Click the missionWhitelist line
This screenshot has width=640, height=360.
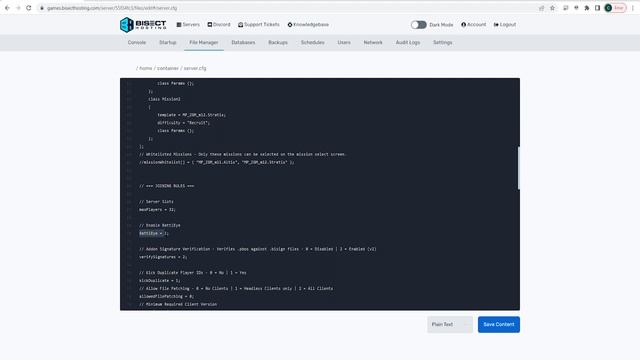tap(216, 162)
